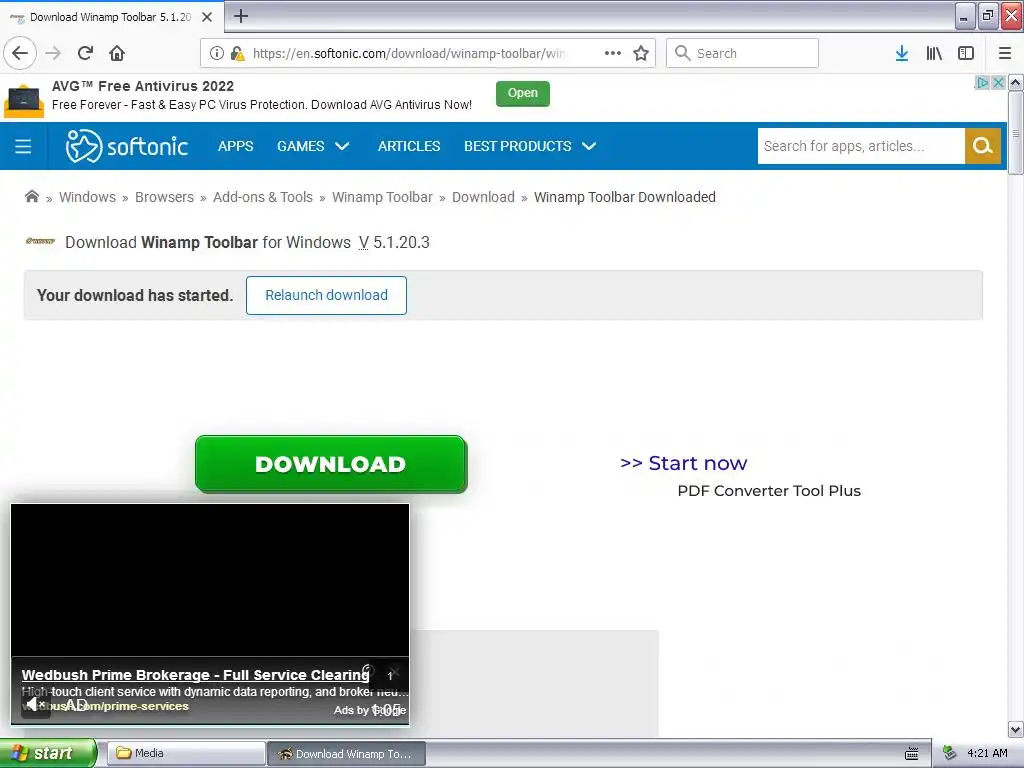The height and width of the screenshot is (768, 1024).
Task: Open Wedbush Prime Brokerage ad headline
Action: (195, 675)
